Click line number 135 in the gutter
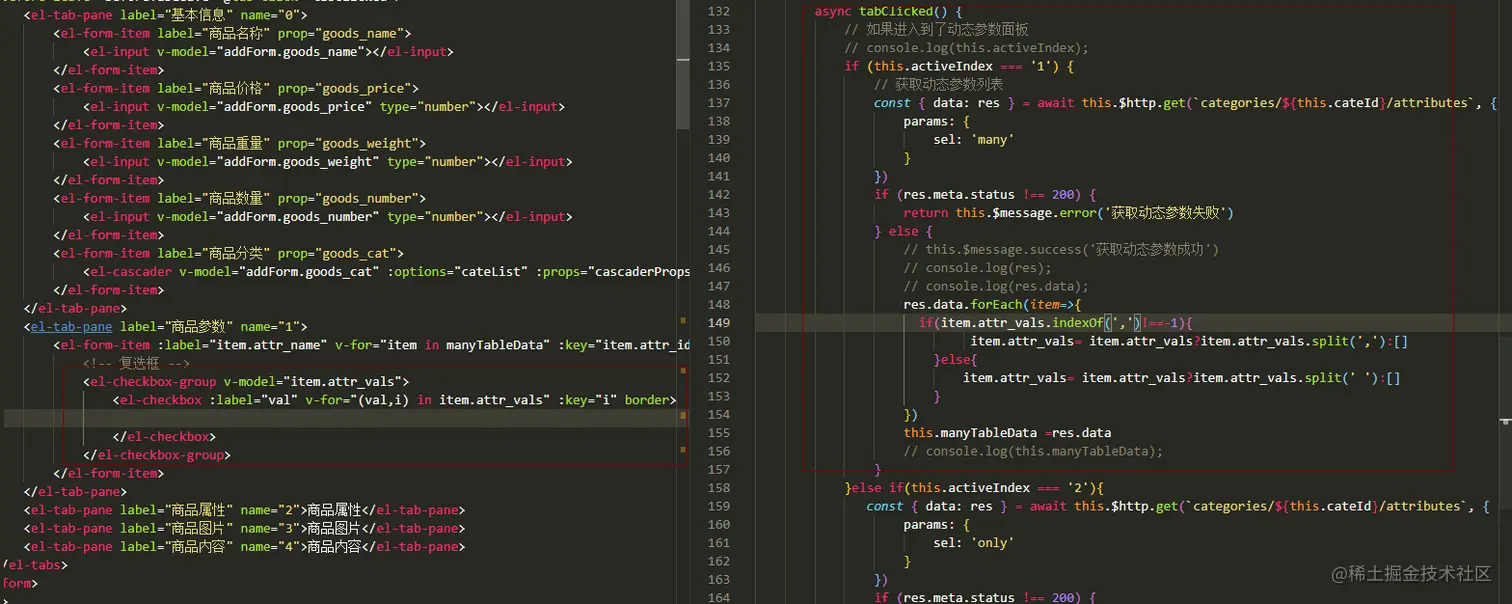Image resolution: width=1512 pixels, height=604 pixels. [718, 66]
